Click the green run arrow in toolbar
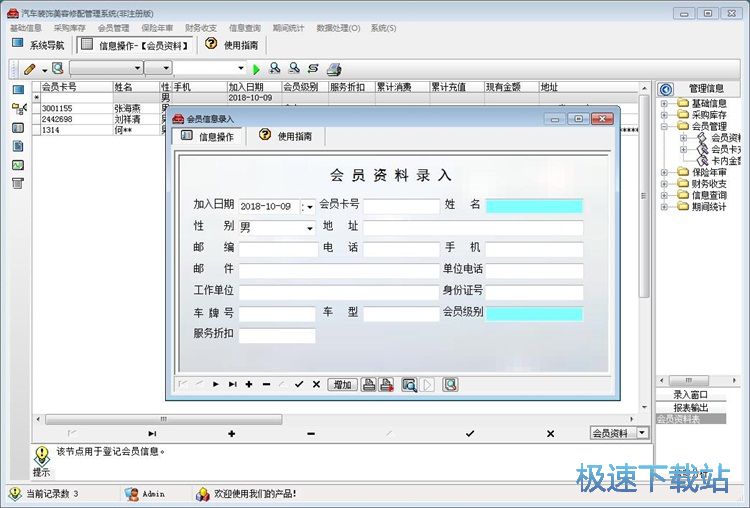This screenshot has height=508, width=750. (x=256, y=69)
